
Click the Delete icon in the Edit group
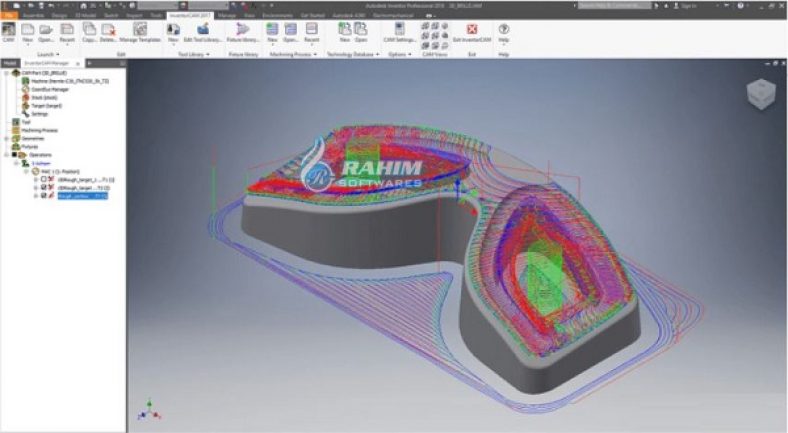pyautogui.click(x=108, y=30)
